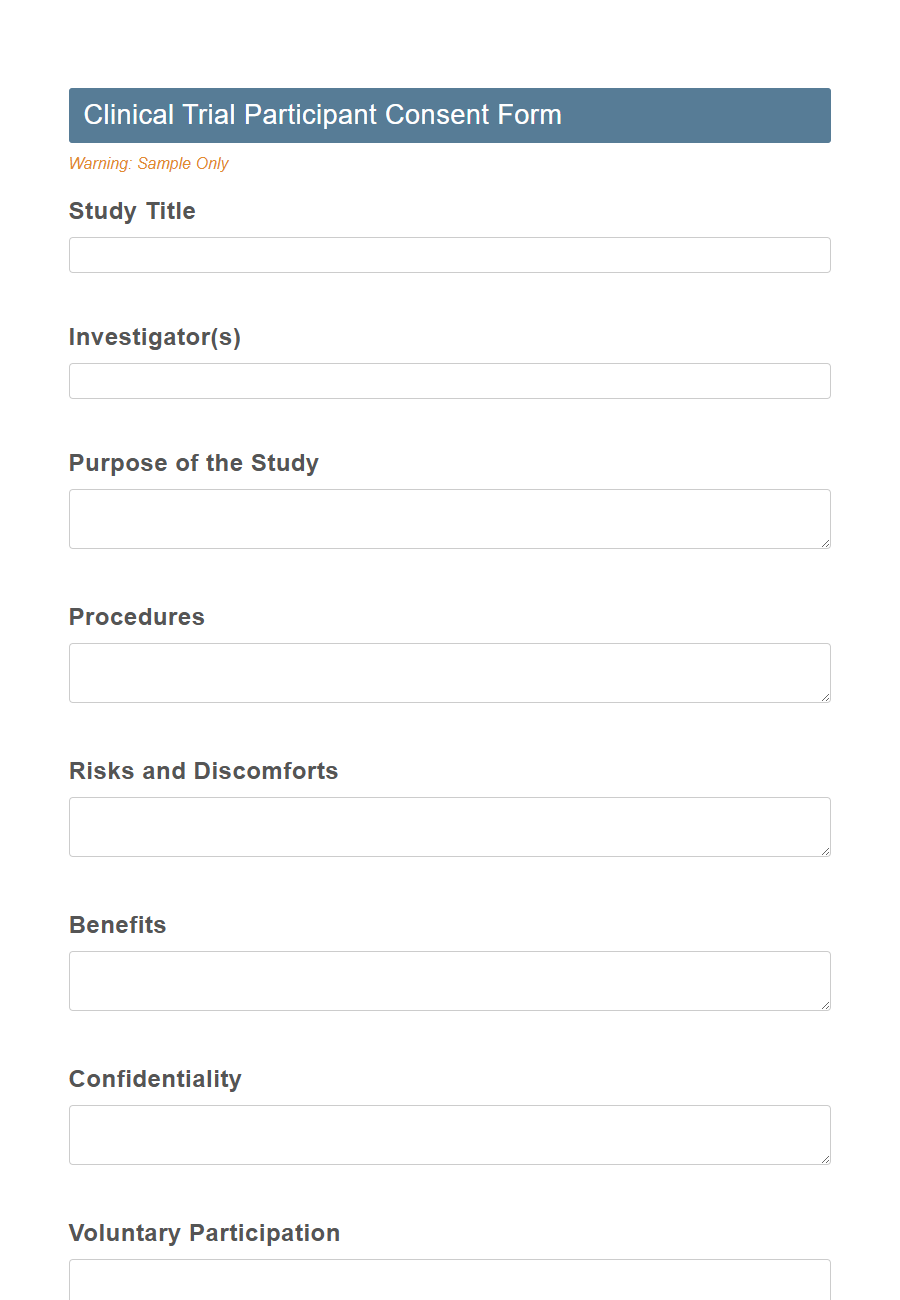Click inside the Voluntary Participation text area
900x1300 pixels.
pos(449,1280)
